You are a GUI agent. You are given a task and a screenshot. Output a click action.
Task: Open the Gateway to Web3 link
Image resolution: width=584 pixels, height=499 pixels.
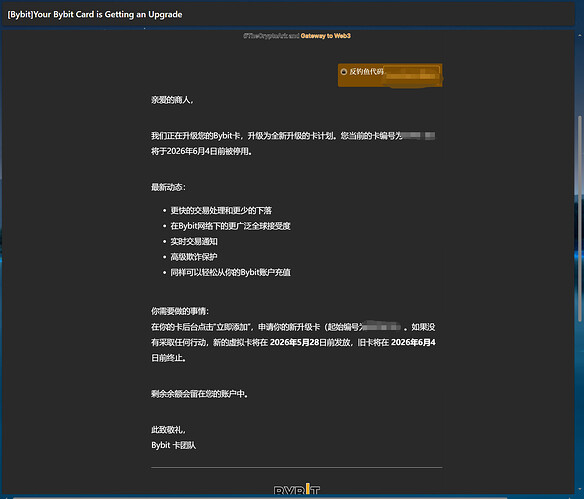(x=326, y=36)
